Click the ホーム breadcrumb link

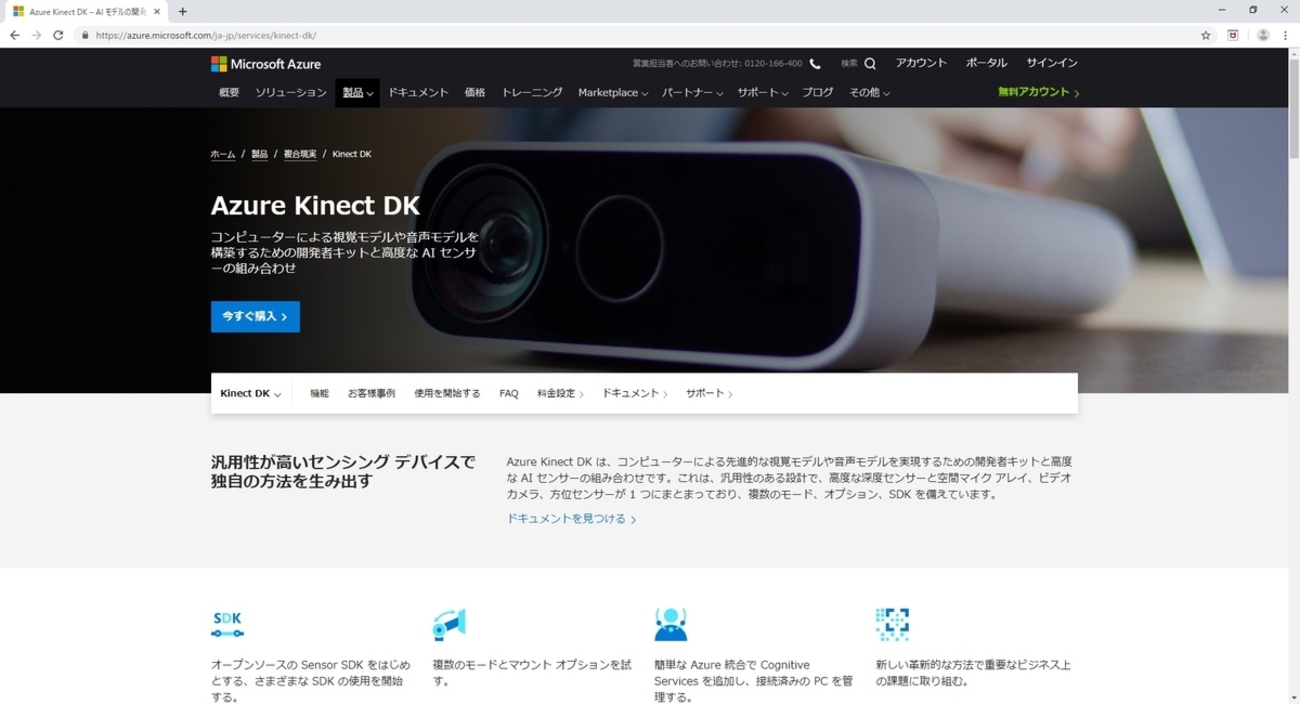point(223,154)
